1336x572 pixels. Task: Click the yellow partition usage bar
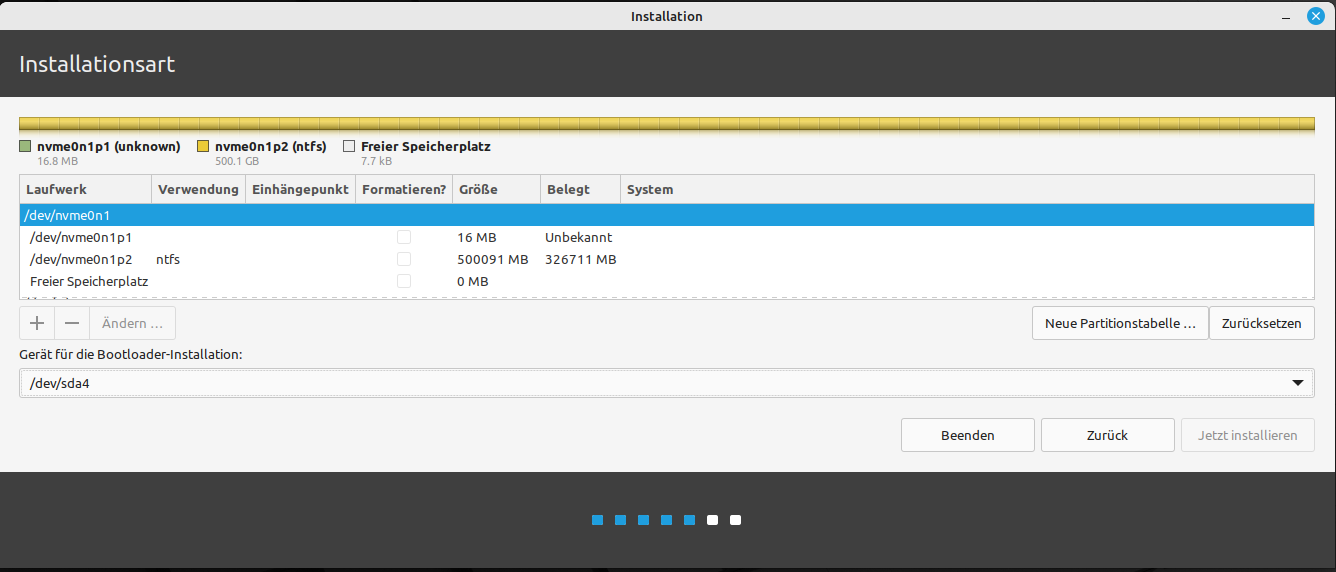(x=666, y=125)
